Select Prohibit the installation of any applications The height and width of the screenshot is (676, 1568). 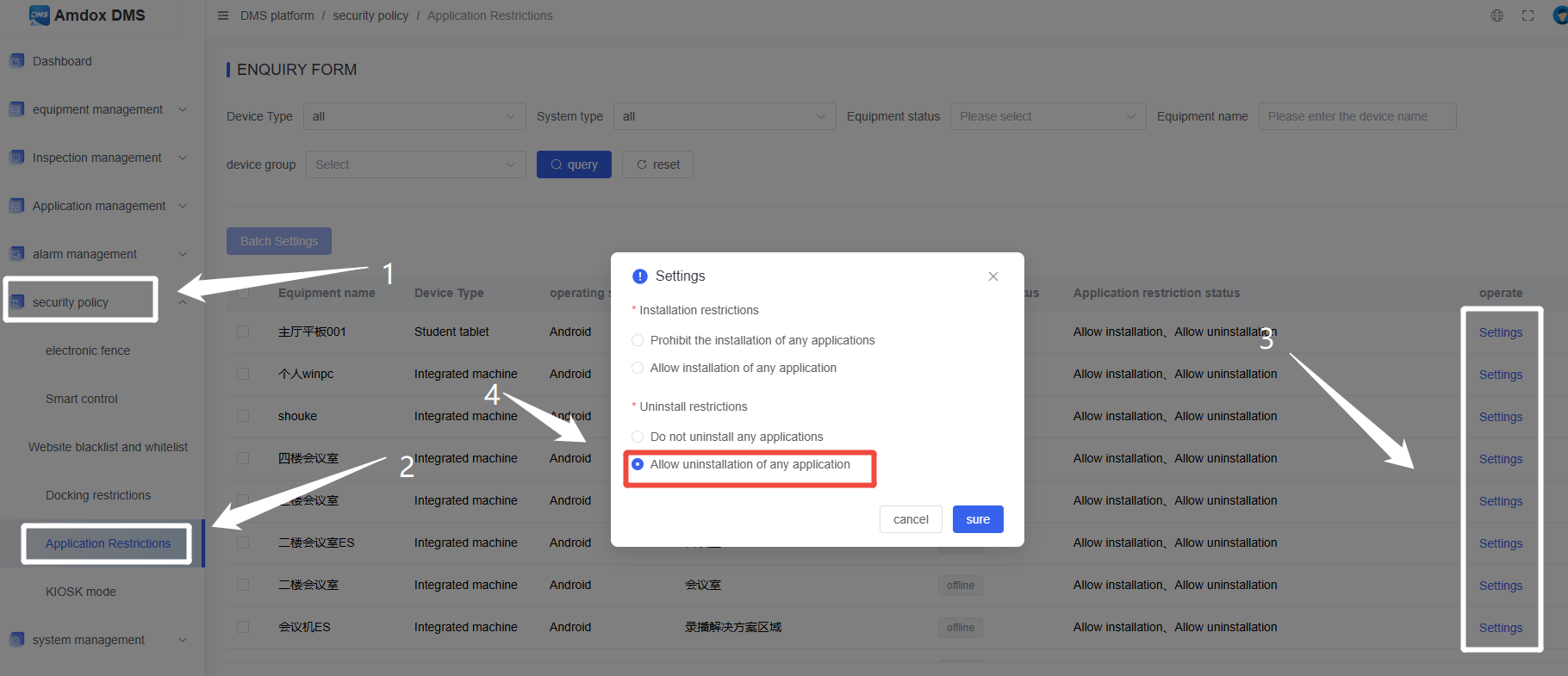pos(638,340)
